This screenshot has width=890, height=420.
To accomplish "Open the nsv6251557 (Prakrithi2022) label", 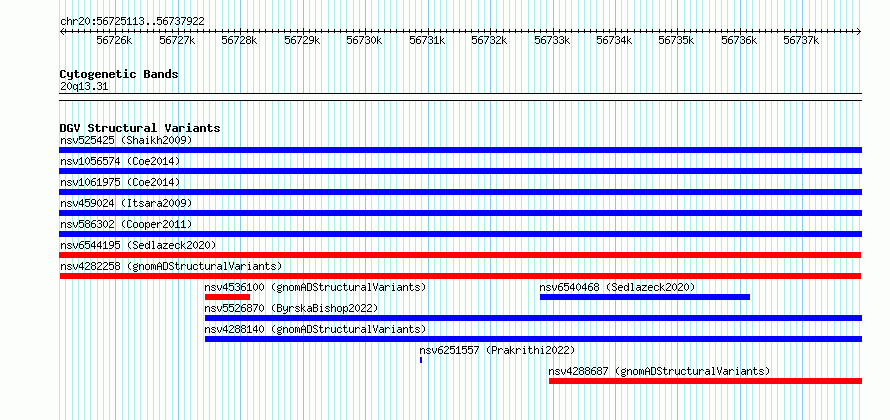I will [x=497, y=350].
